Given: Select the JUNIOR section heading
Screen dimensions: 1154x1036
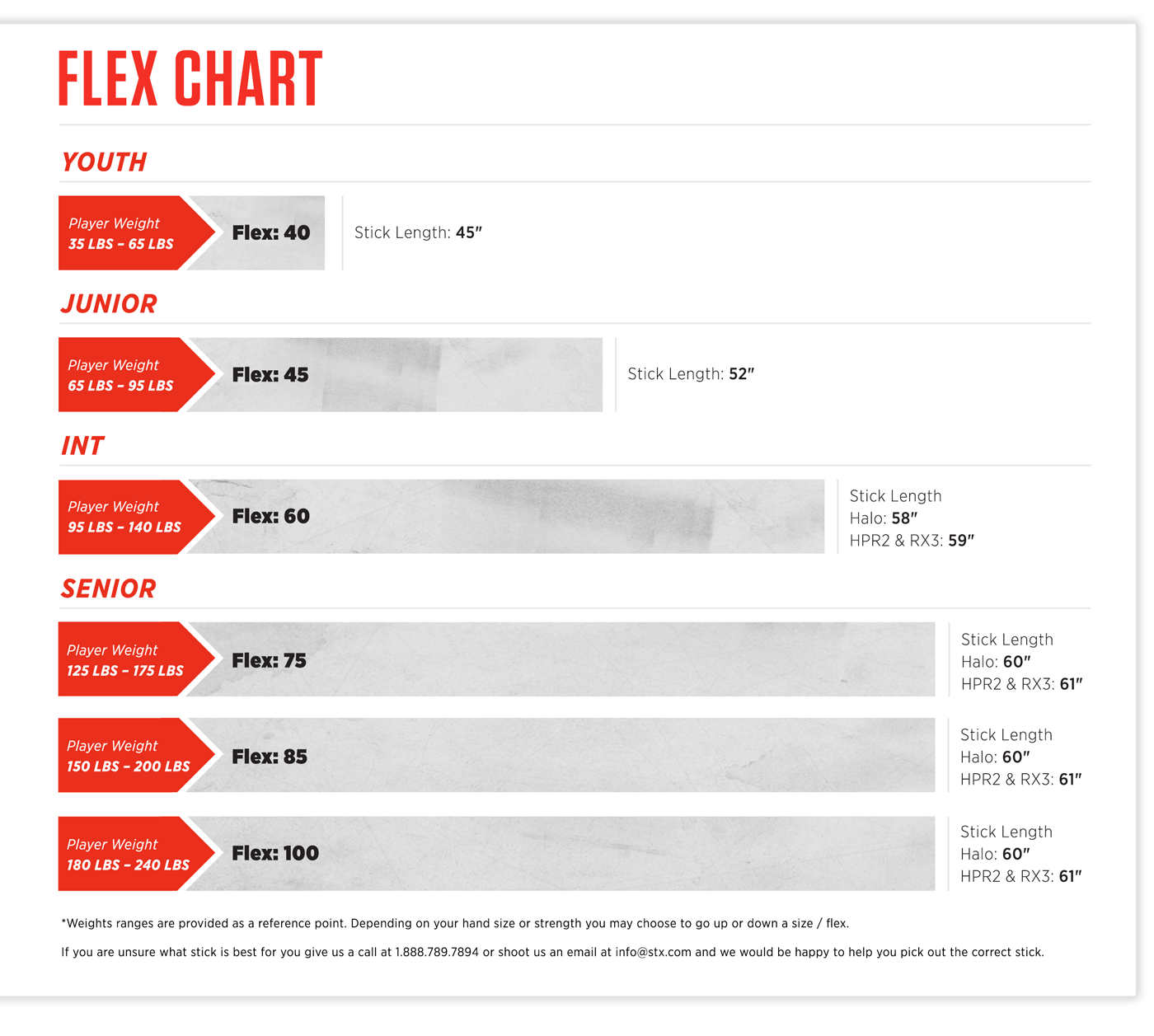Looking at the screenshot, I should click(x=109, y=304).
